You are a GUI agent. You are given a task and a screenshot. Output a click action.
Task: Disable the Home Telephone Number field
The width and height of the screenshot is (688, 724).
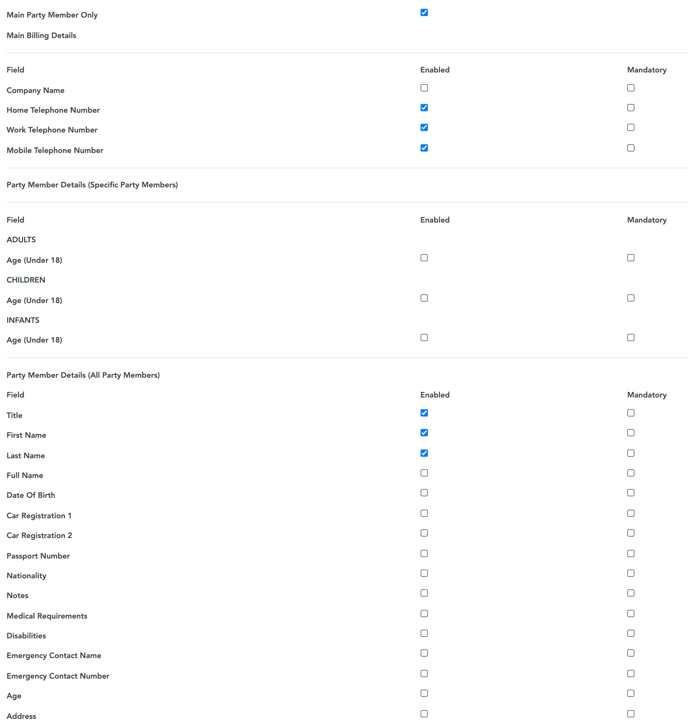(x=424, y=108)
